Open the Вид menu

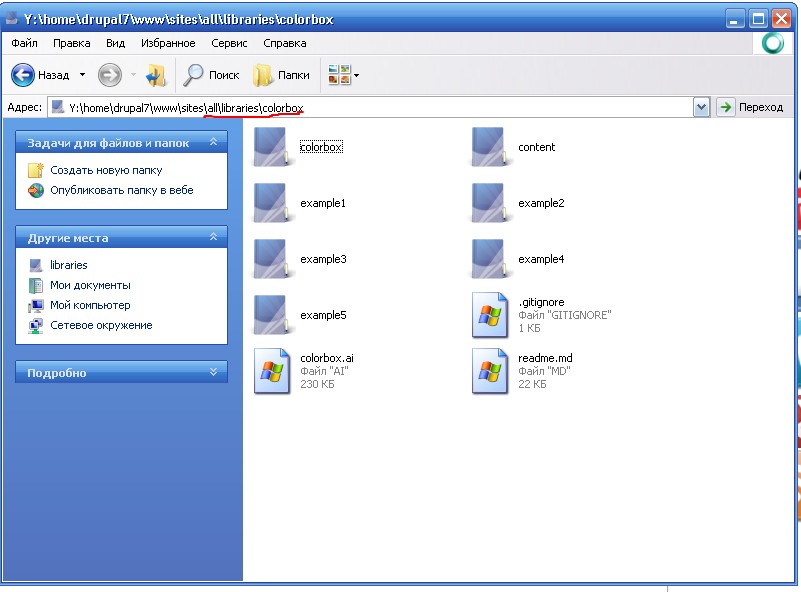click(x=115, y=43)
